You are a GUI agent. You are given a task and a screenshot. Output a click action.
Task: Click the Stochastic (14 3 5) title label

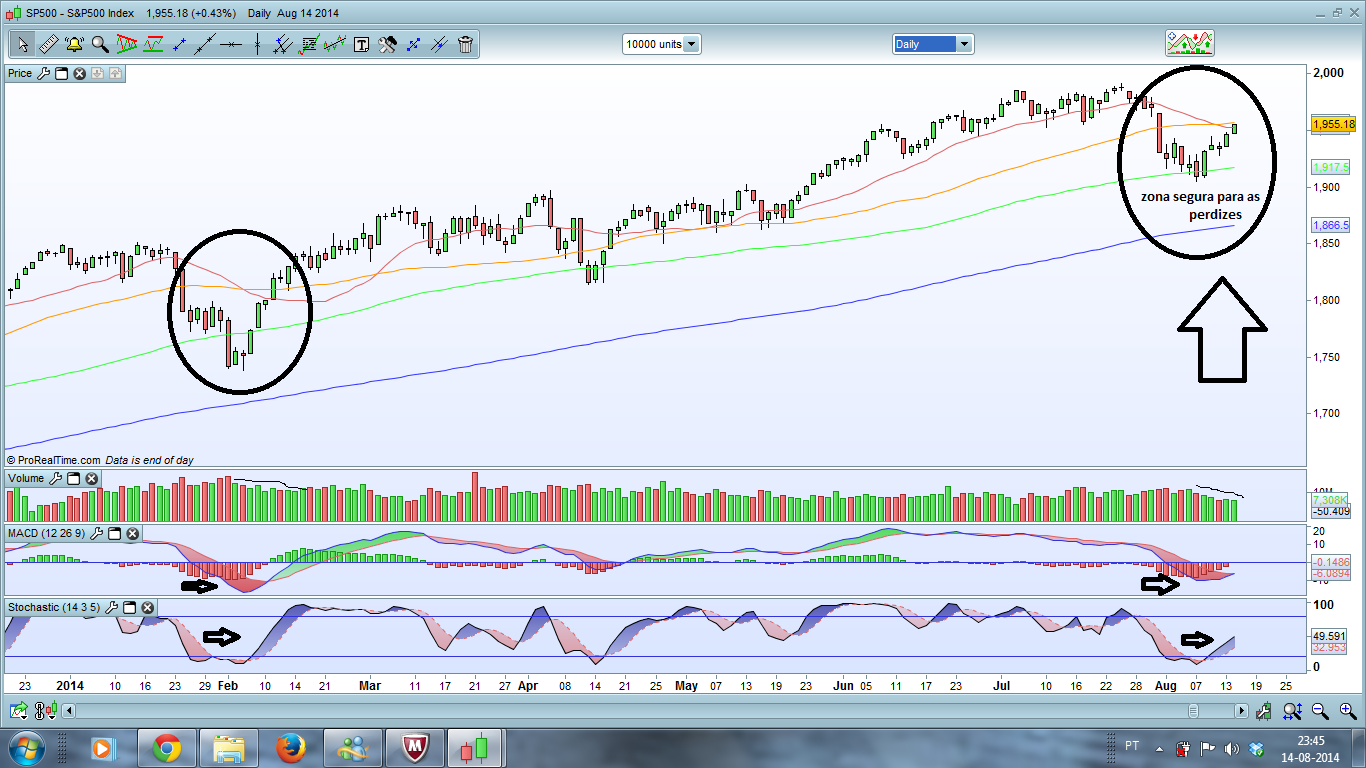pos(55,607)
